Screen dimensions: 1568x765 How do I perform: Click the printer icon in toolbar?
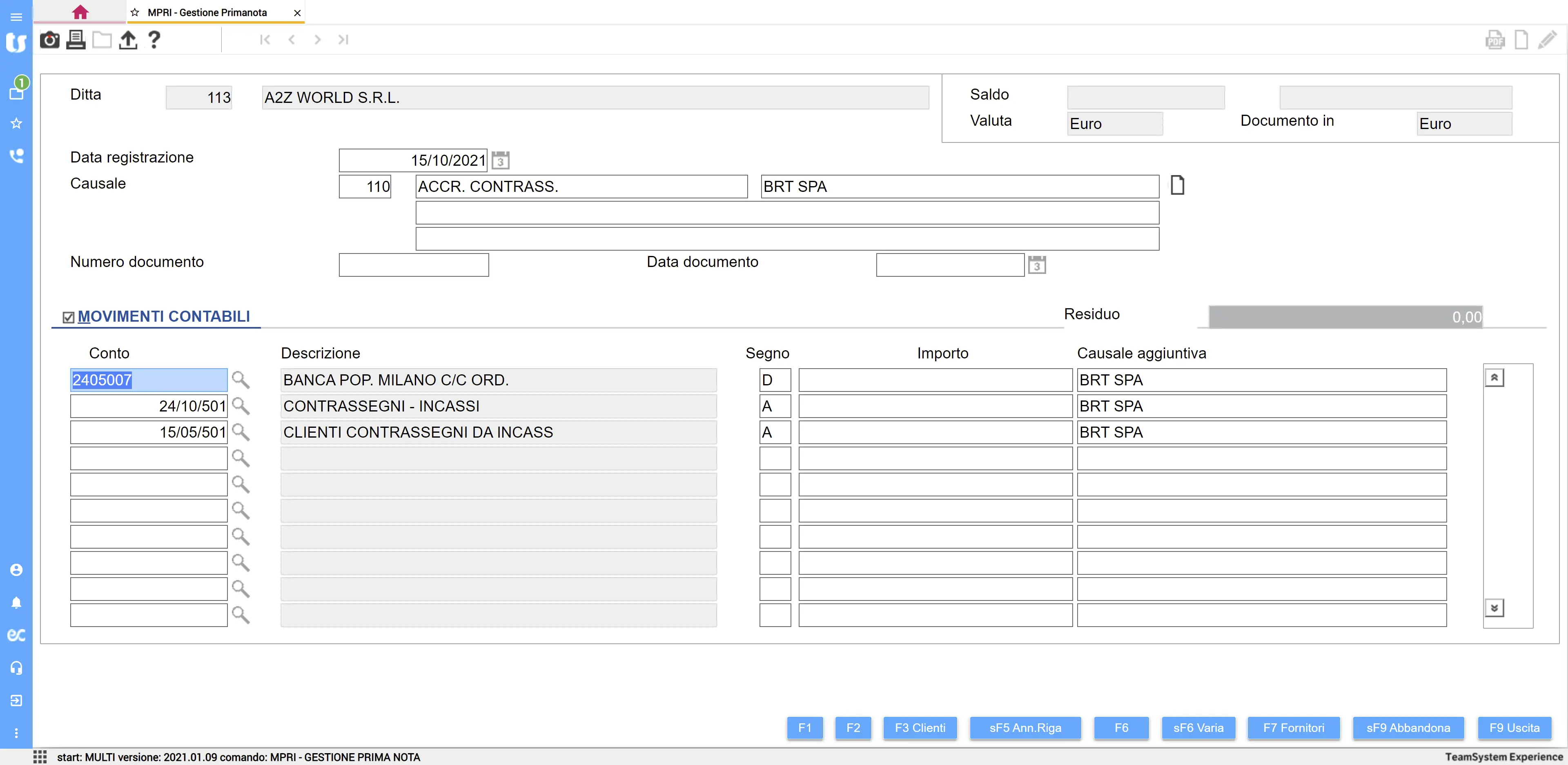[x=76, y=40]
